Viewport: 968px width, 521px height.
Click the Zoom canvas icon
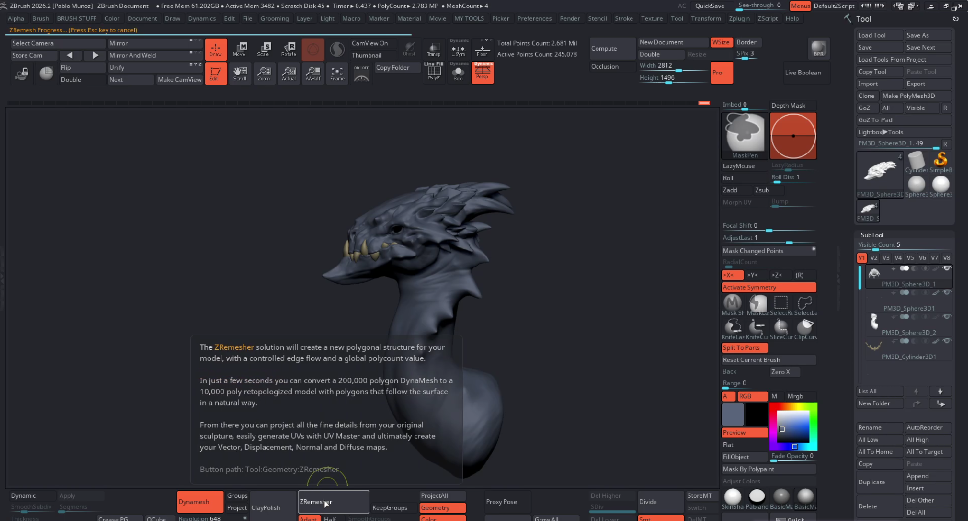[x=264, y=73]
